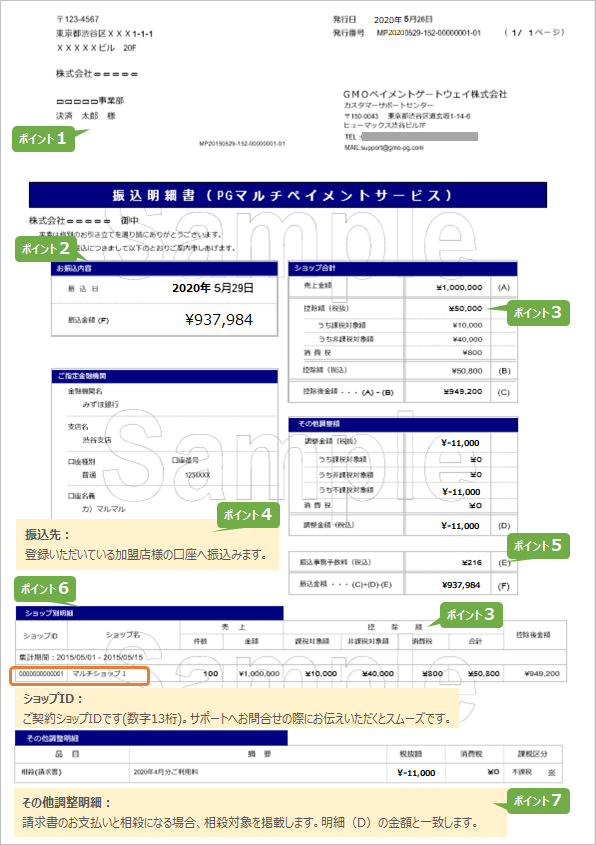Select the account type "普通"

(x=89, y=475)
